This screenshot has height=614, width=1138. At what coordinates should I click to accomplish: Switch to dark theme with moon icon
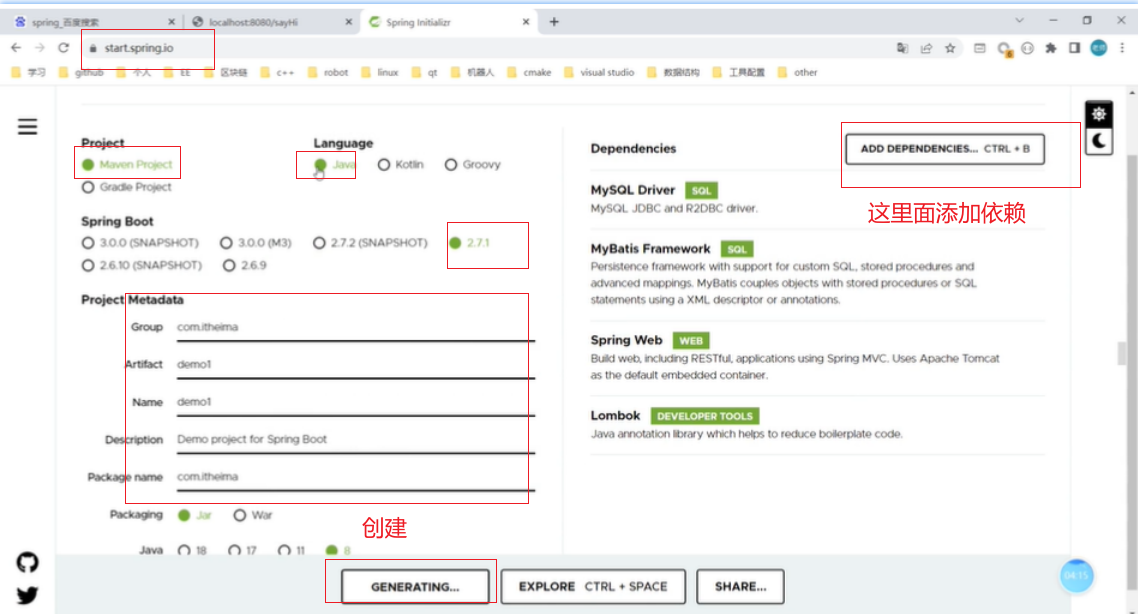[x=1099, y=141]
